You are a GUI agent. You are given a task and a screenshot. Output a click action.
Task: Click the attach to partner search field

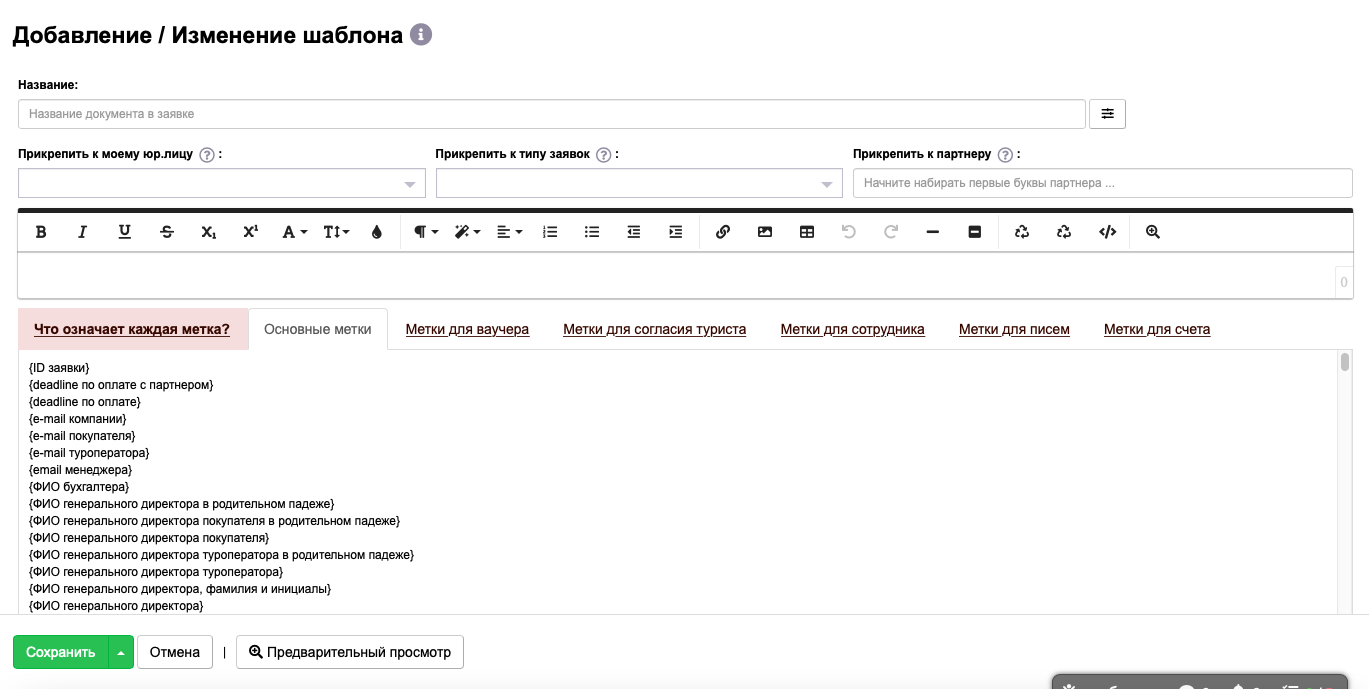coord(1103,183)
